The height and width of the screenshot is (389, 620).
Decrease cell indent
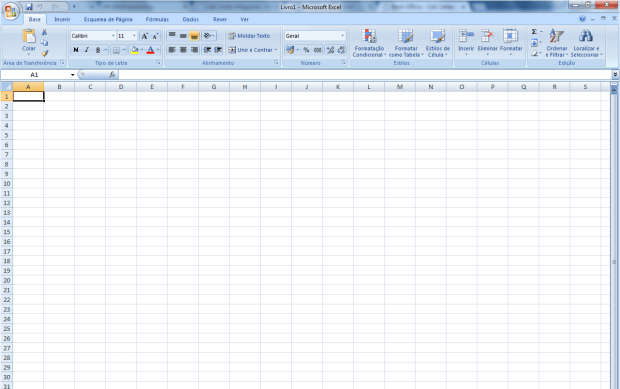pos(207,50)
